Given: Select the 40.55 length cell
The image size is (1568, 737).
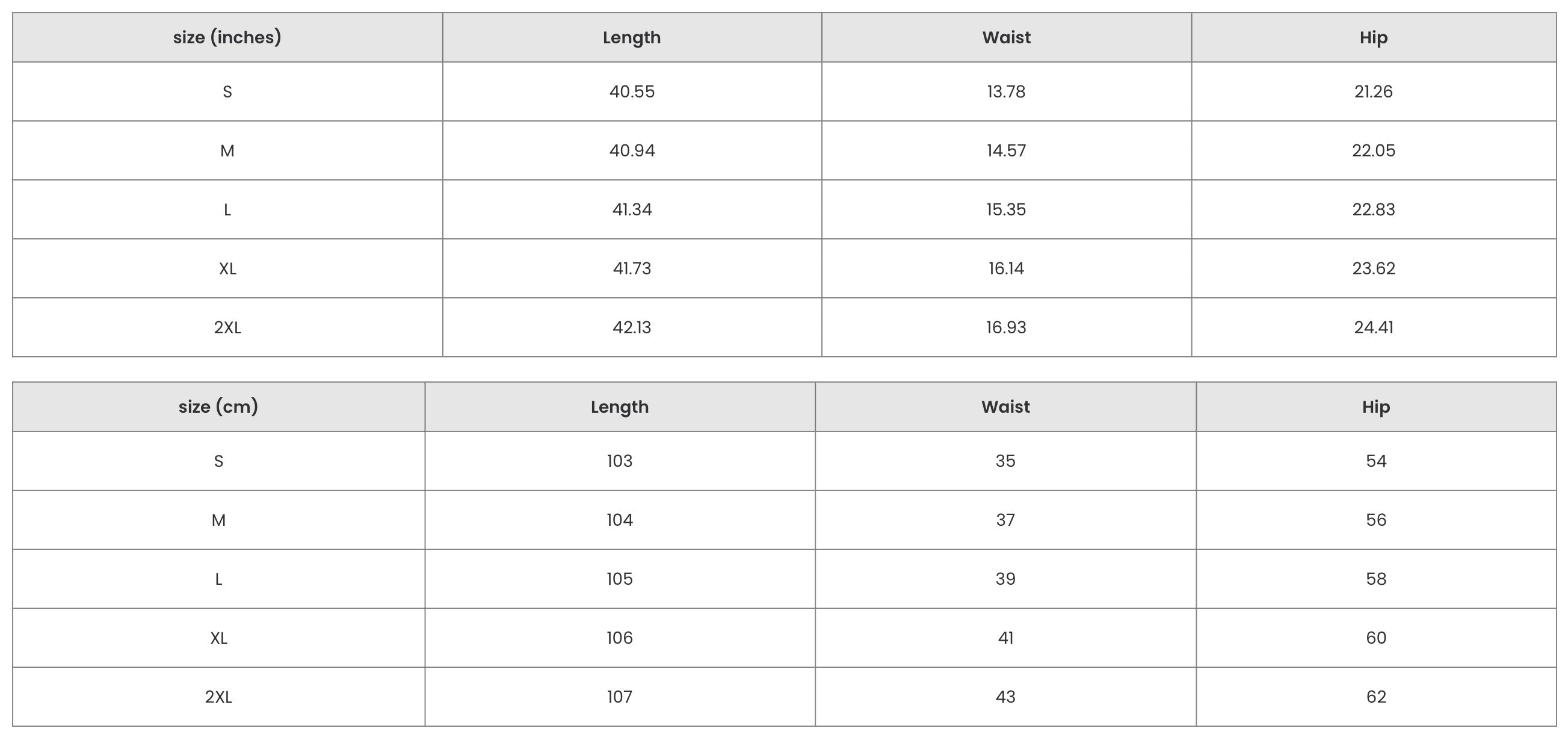Looking at the screenshot, I should click(x=632, y=91).
